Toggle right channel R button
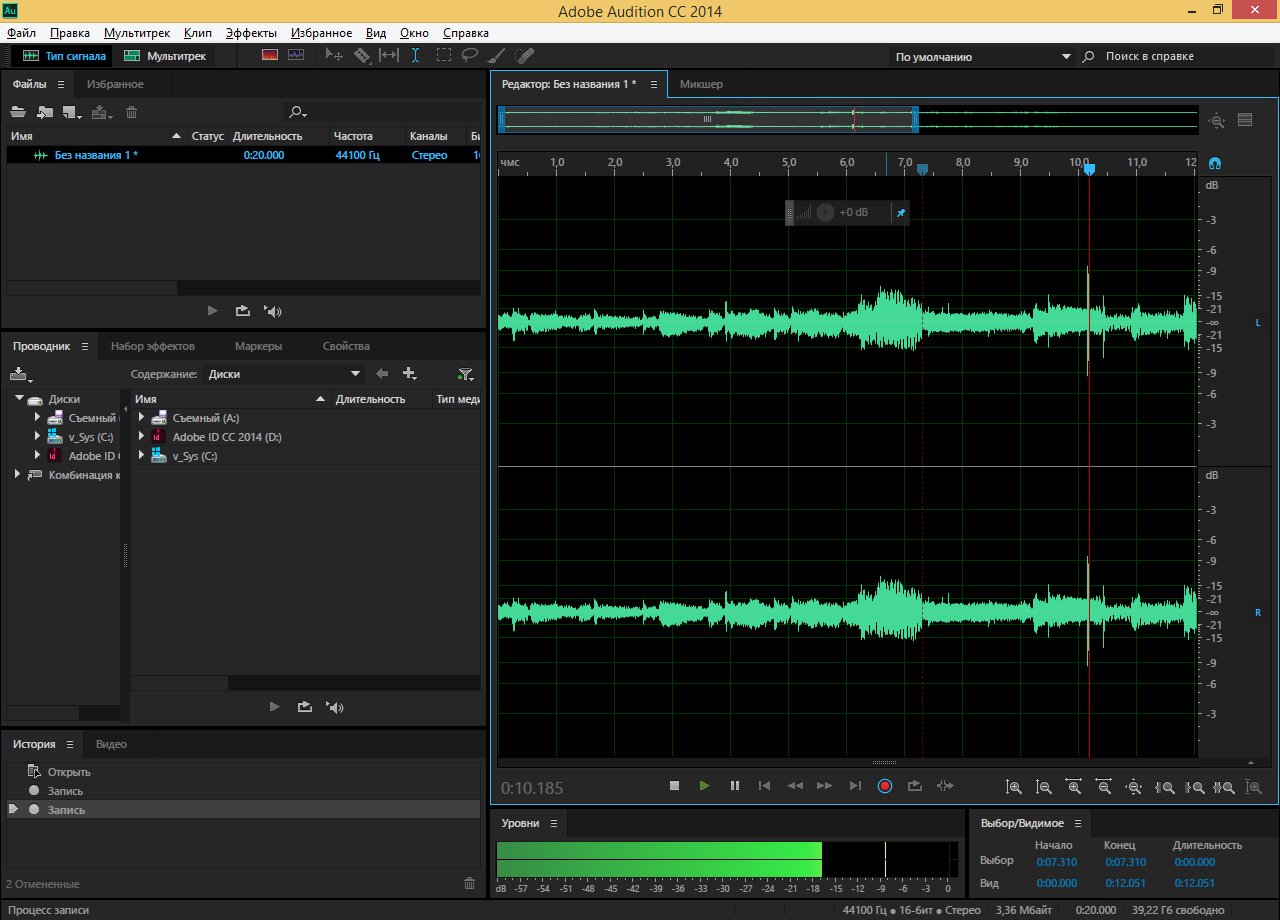The image size is (1280, 920). pyautogui.click(x=1258, y=612)
